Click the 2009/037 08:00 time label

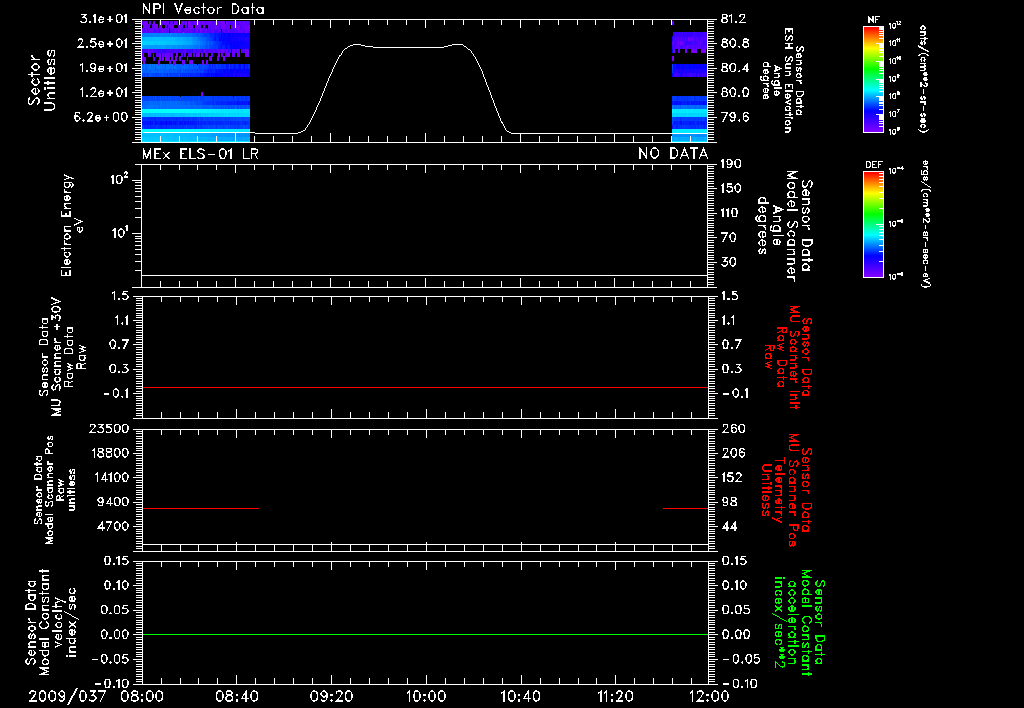[x=96, y=696]
